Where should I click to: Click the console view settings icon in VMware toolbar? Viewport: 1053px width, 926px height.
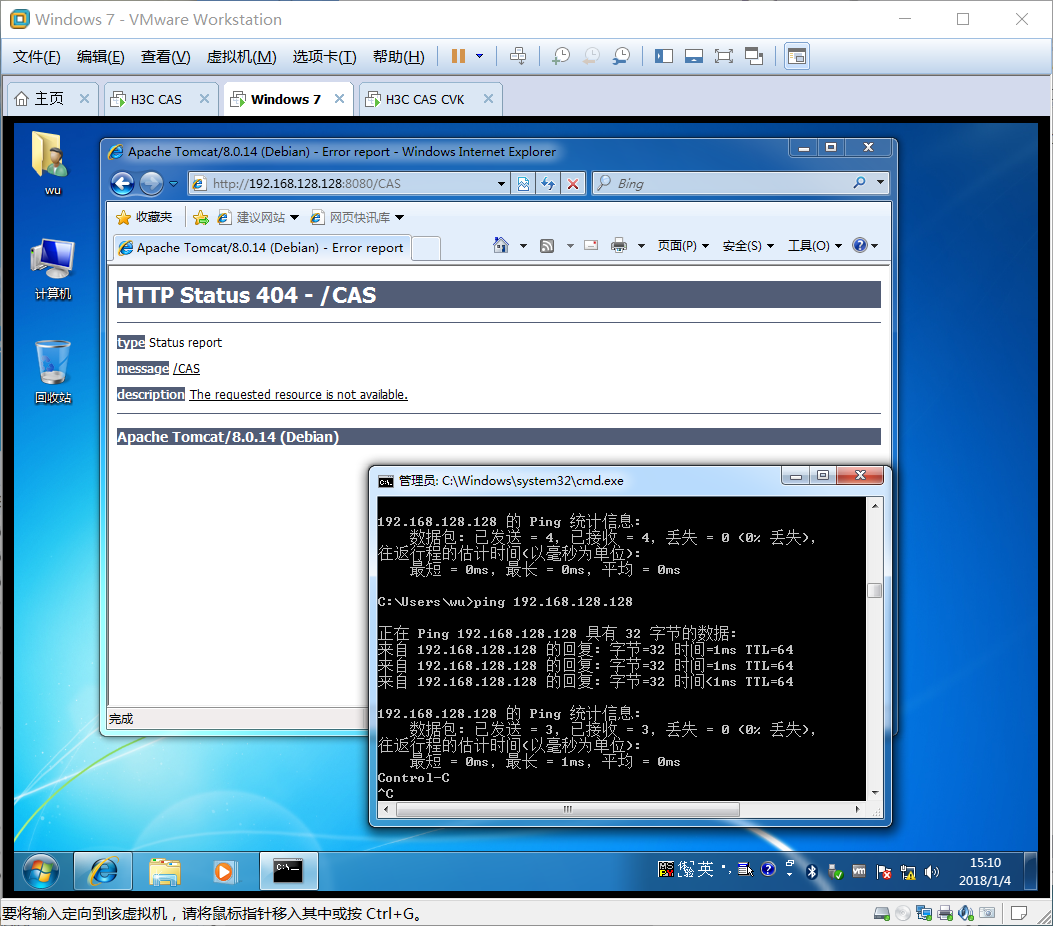coord(796,56)
